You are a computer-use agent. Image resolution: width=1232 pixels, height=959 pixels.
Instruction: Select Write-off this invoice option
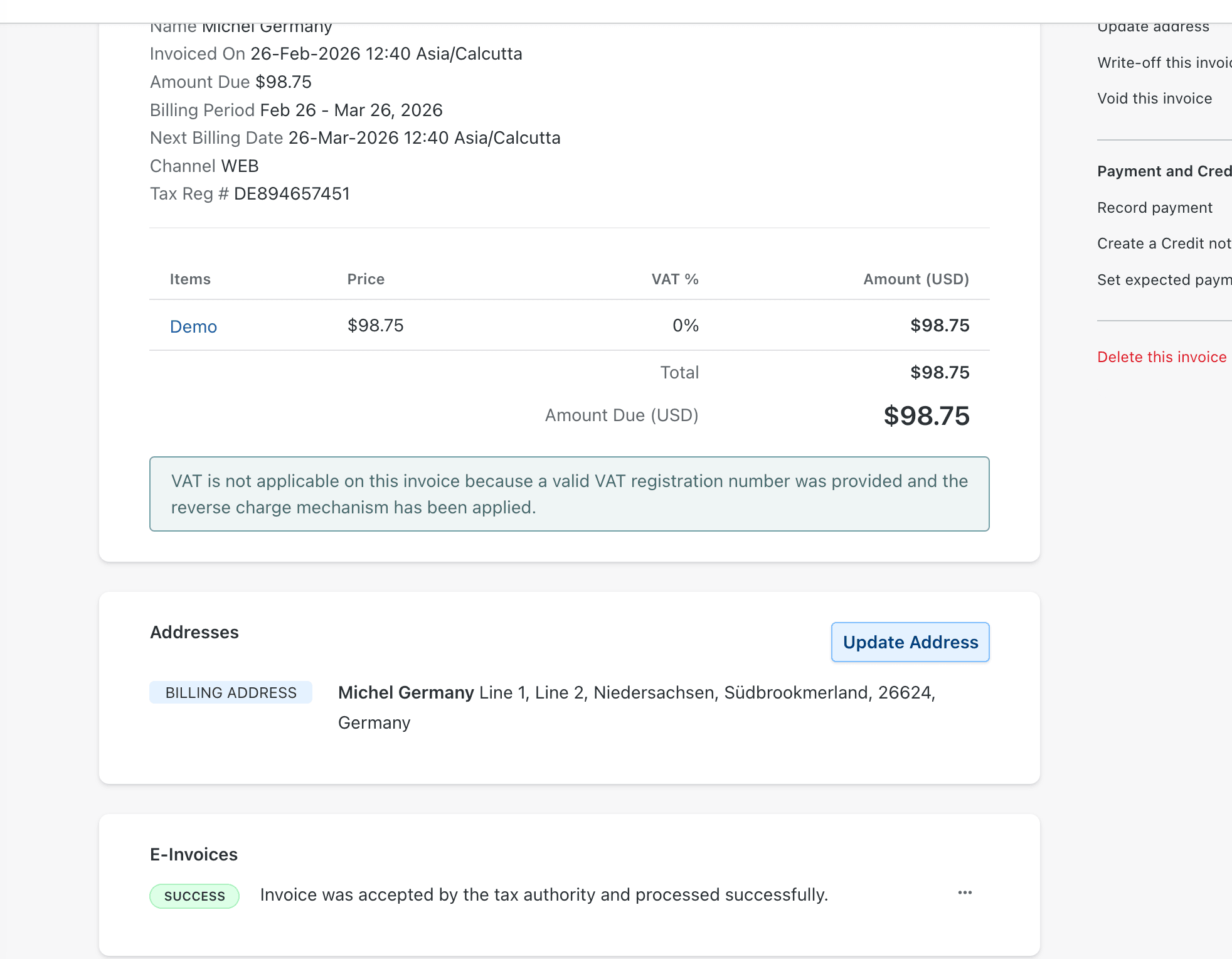point(1164,63)
